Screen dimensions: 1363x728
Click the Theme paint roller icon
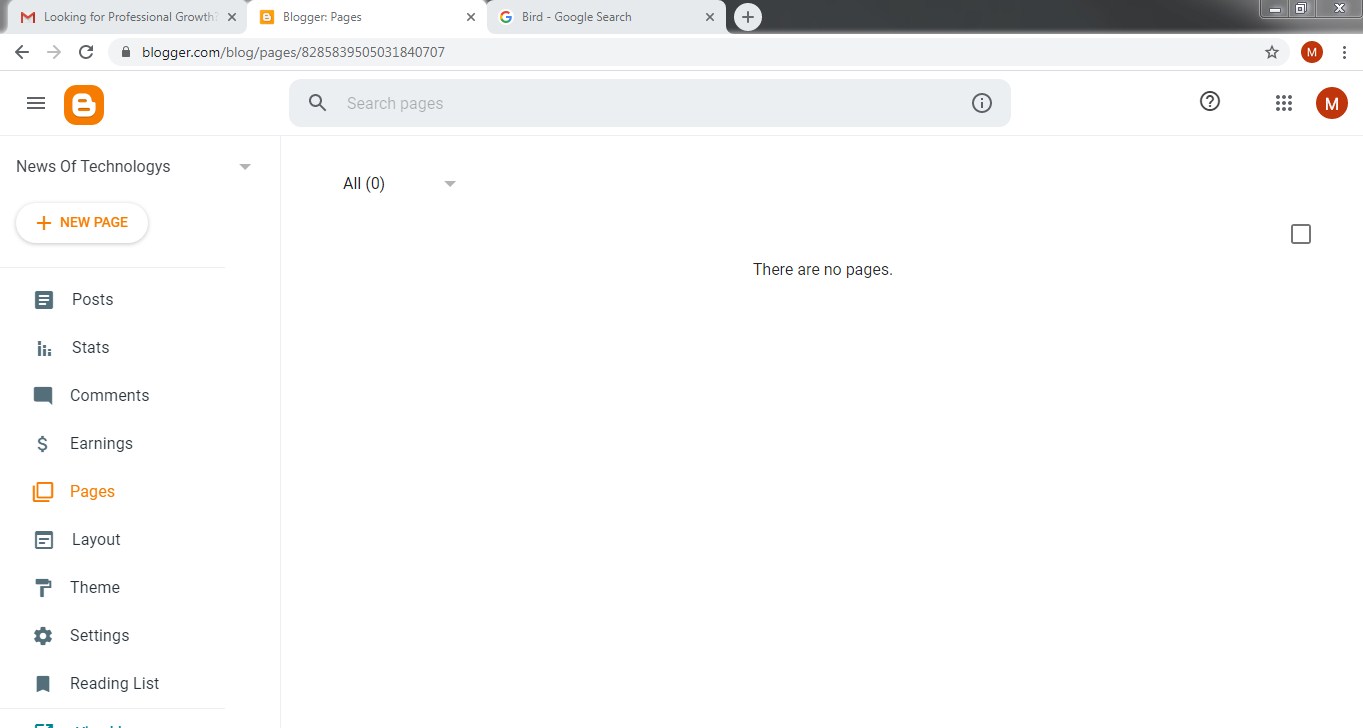(43, 588)
